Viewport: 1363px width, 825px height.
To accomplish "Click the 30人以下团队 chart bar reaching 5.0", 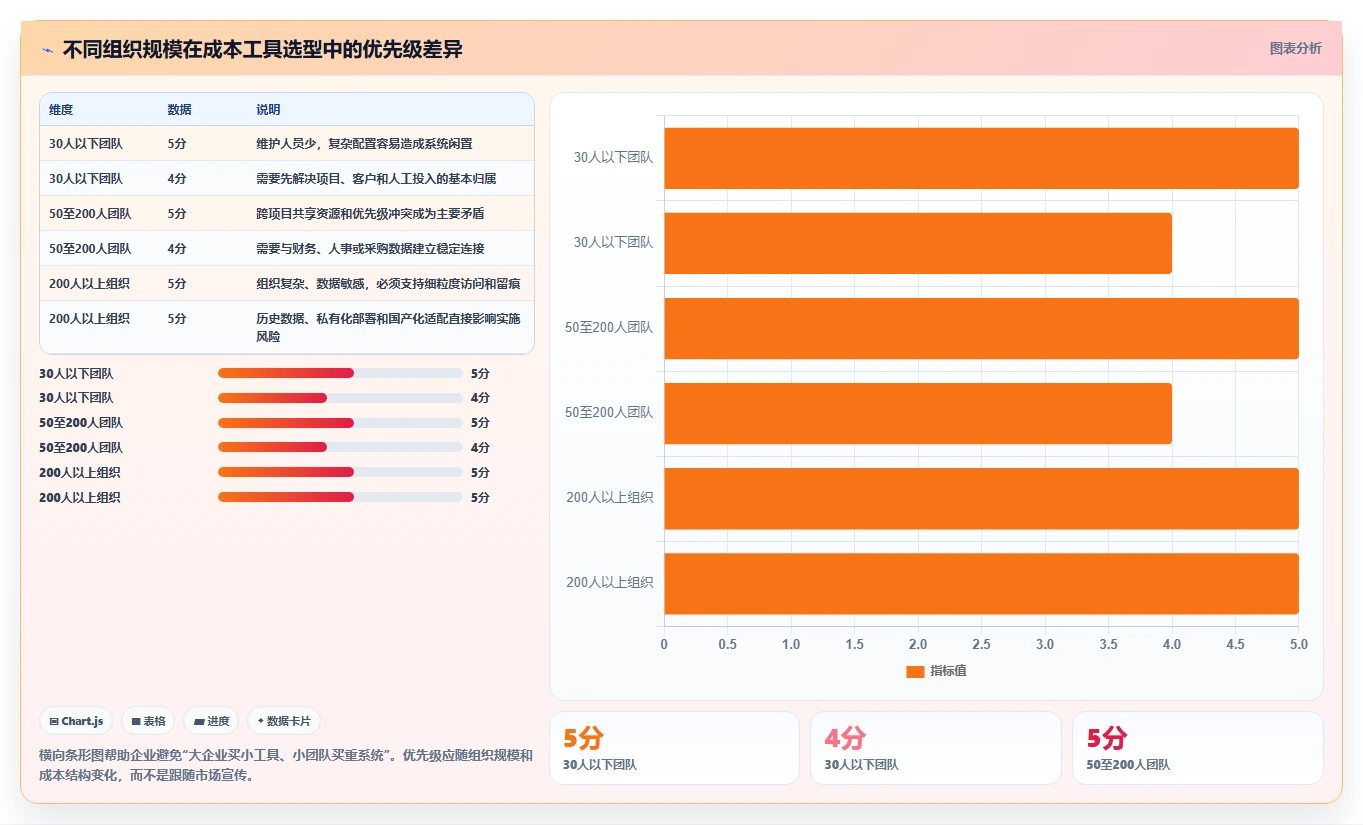I will pos(981,158).
